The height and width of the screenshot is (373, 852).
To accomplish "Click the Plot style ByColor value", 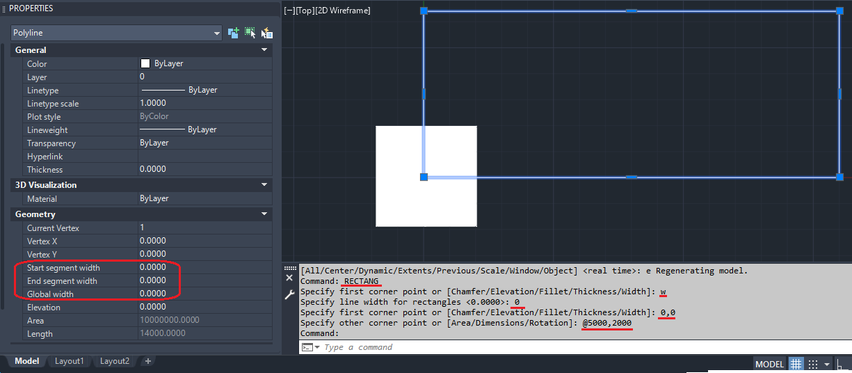I will click(x=205, y=117).
